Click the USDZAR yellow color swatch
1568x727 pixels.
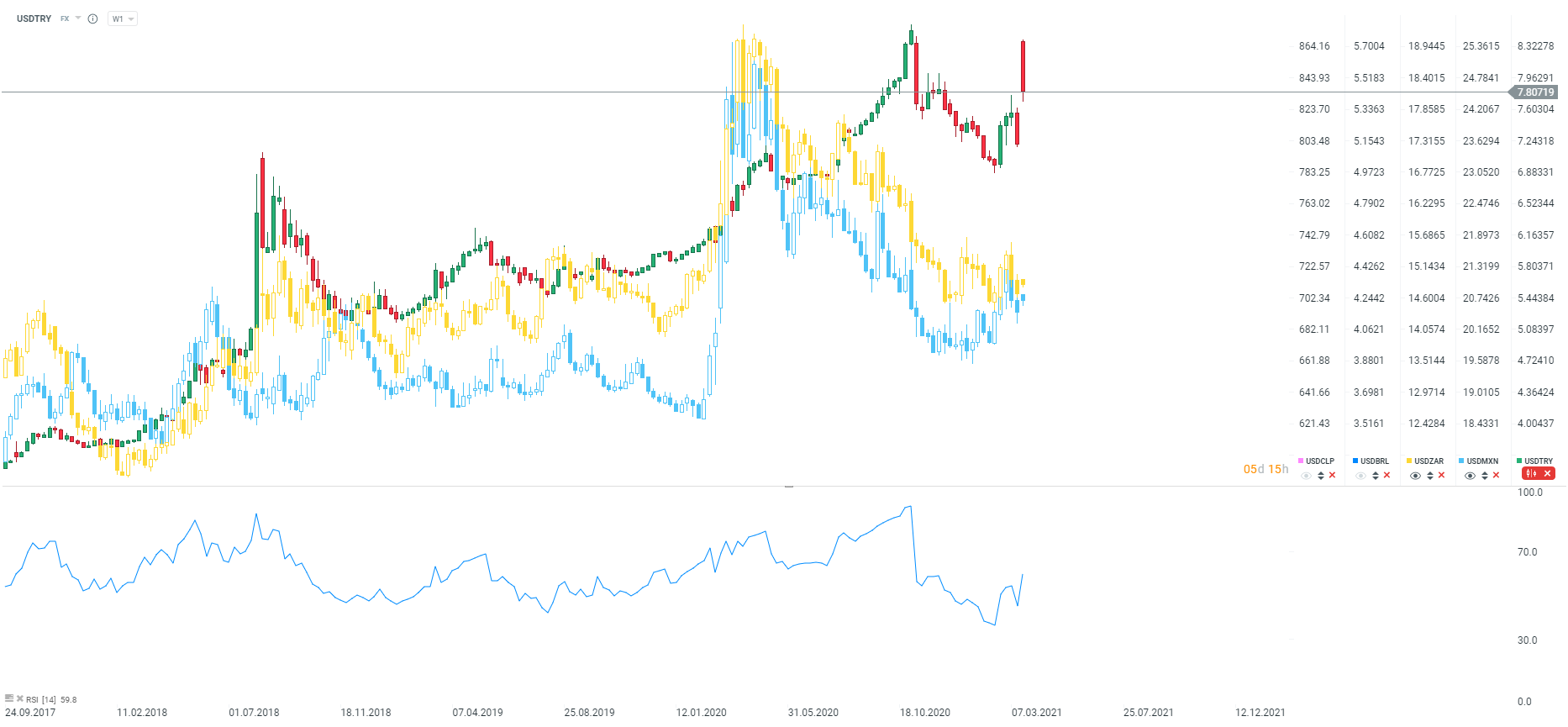coord(1409,461)
